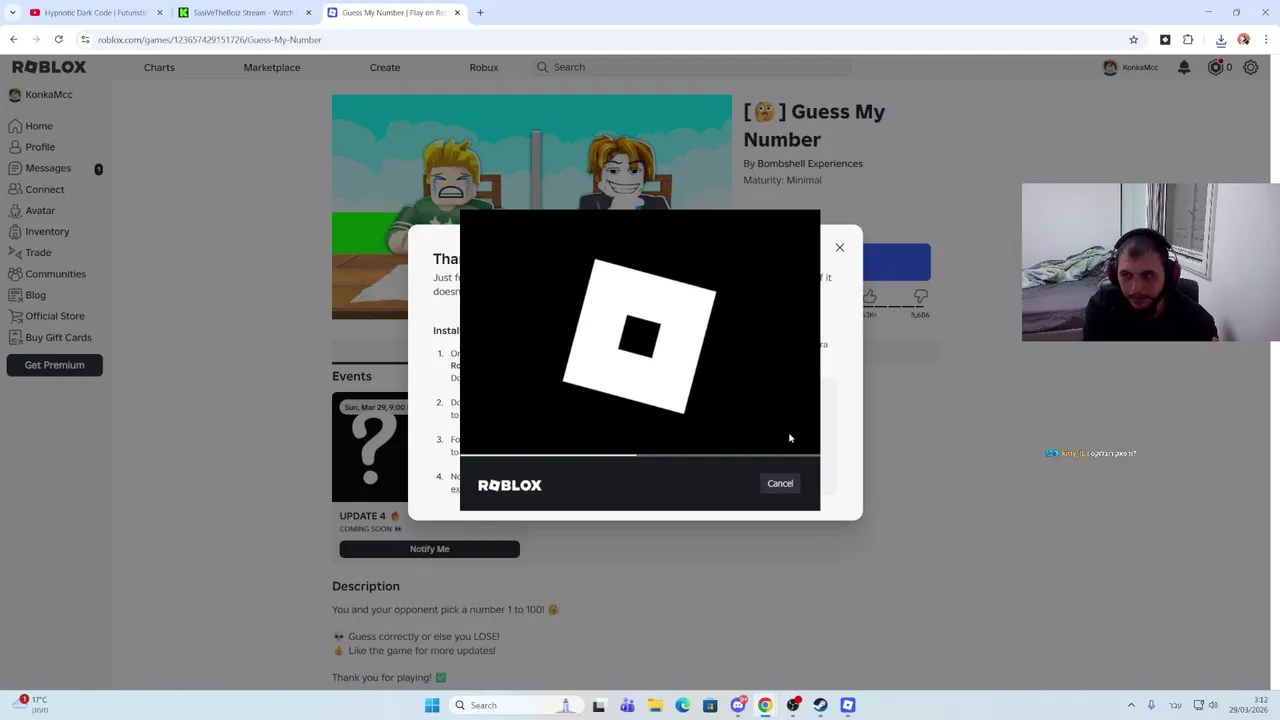Close the install instructions dialog
1280x720 pixels.
840,248
